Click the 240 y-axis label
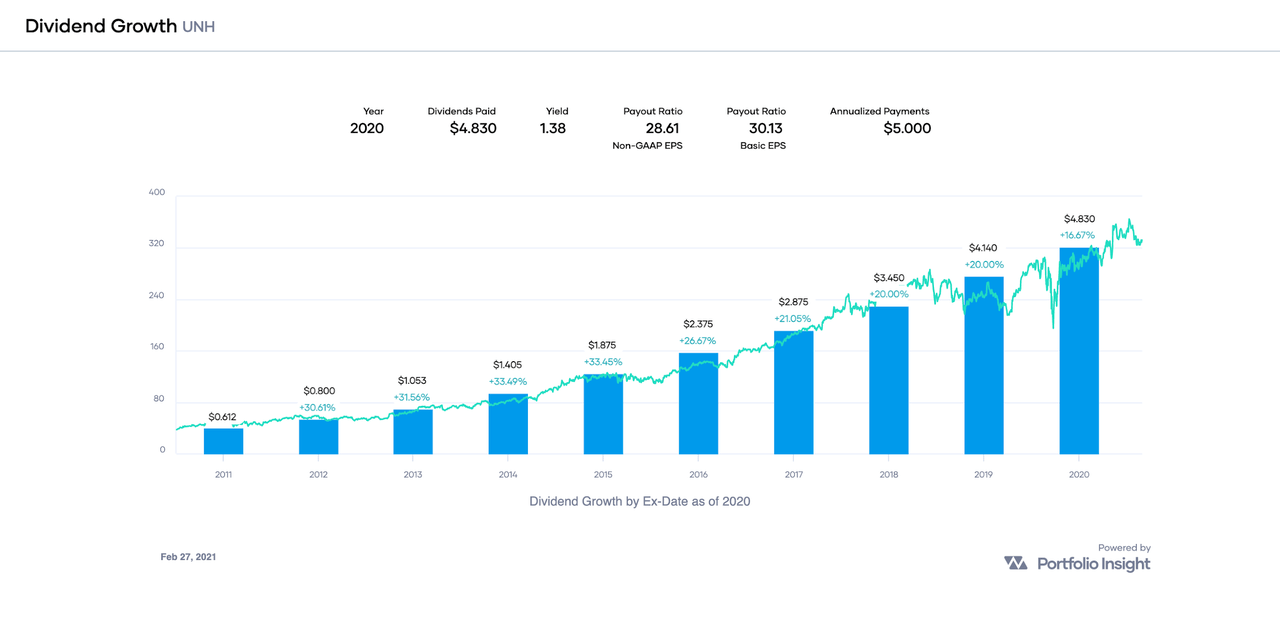Viewport: 1280px width, 623px height. 157,297
